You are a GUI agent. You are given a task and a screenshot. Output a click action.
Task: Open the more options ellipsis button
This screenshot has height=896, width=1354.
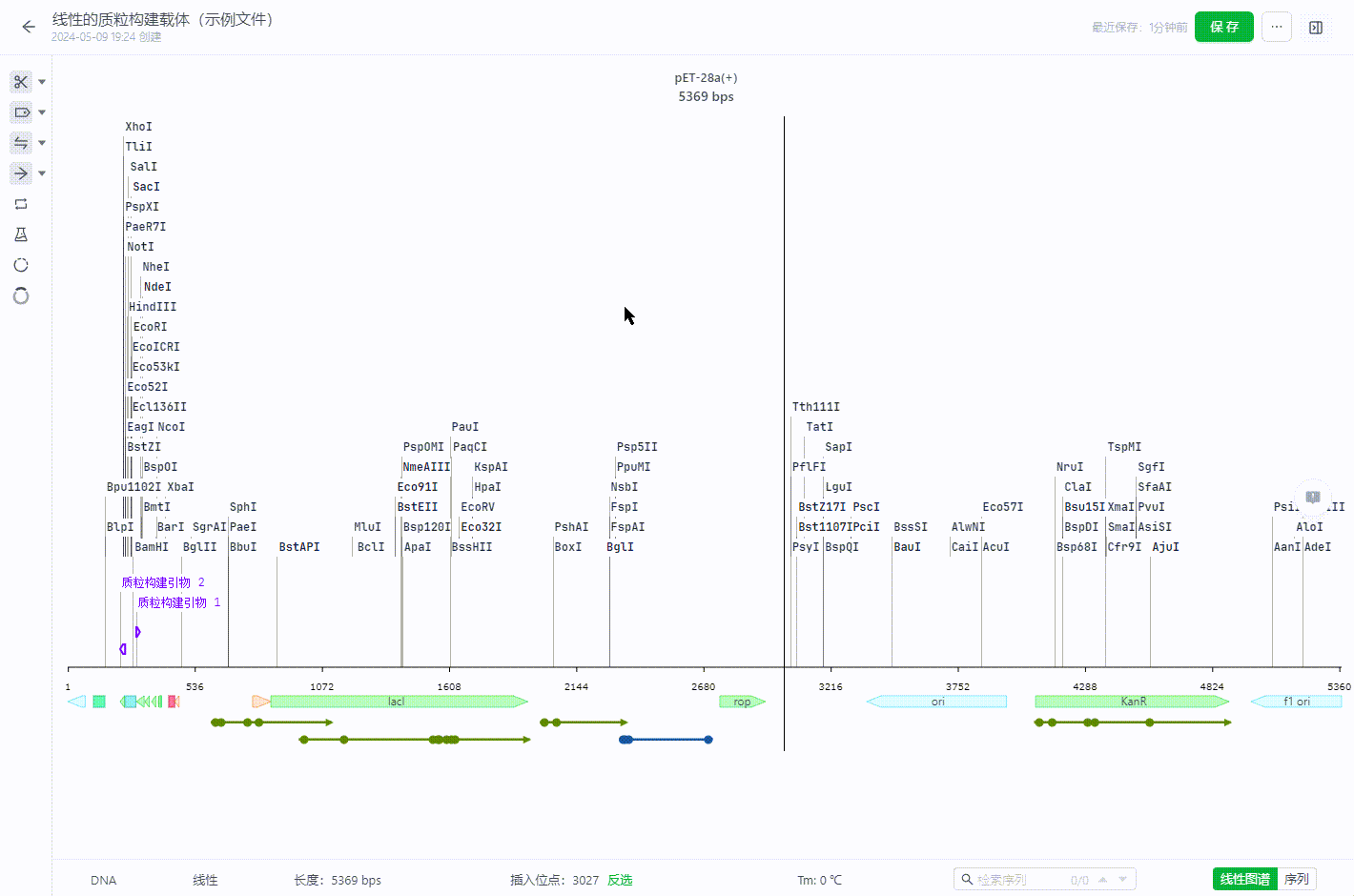tap(1276, 27)
